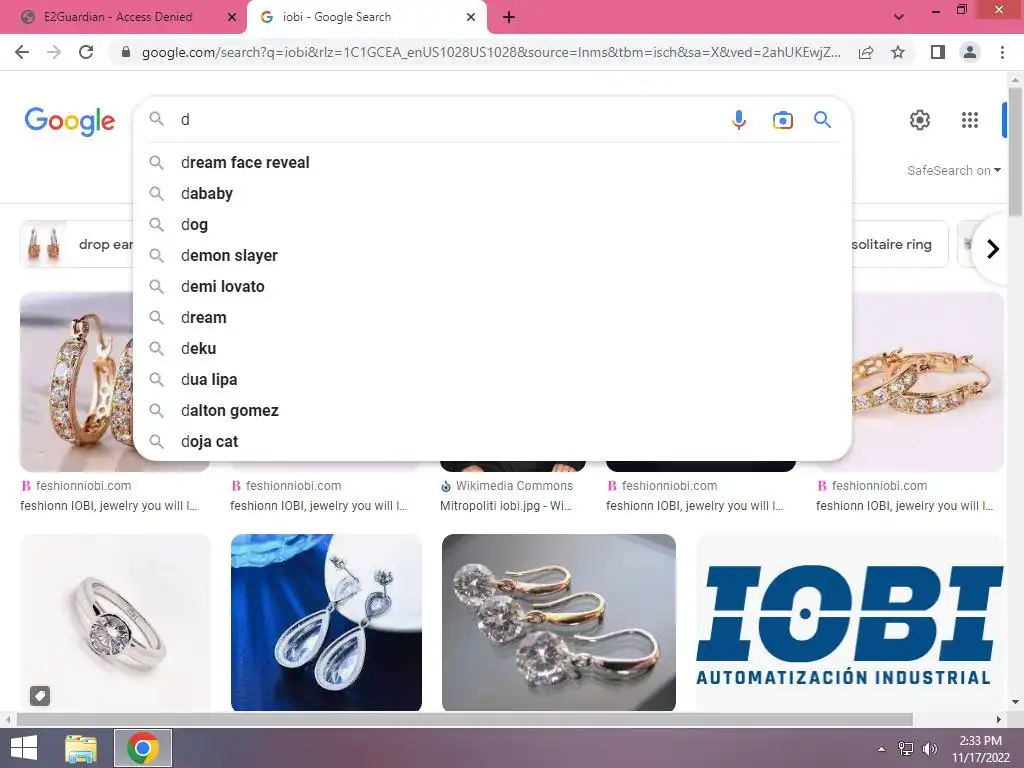The image size is (1024, 768).
Task: Open the Wikimedia Commons source link
Action: [507, 486]
